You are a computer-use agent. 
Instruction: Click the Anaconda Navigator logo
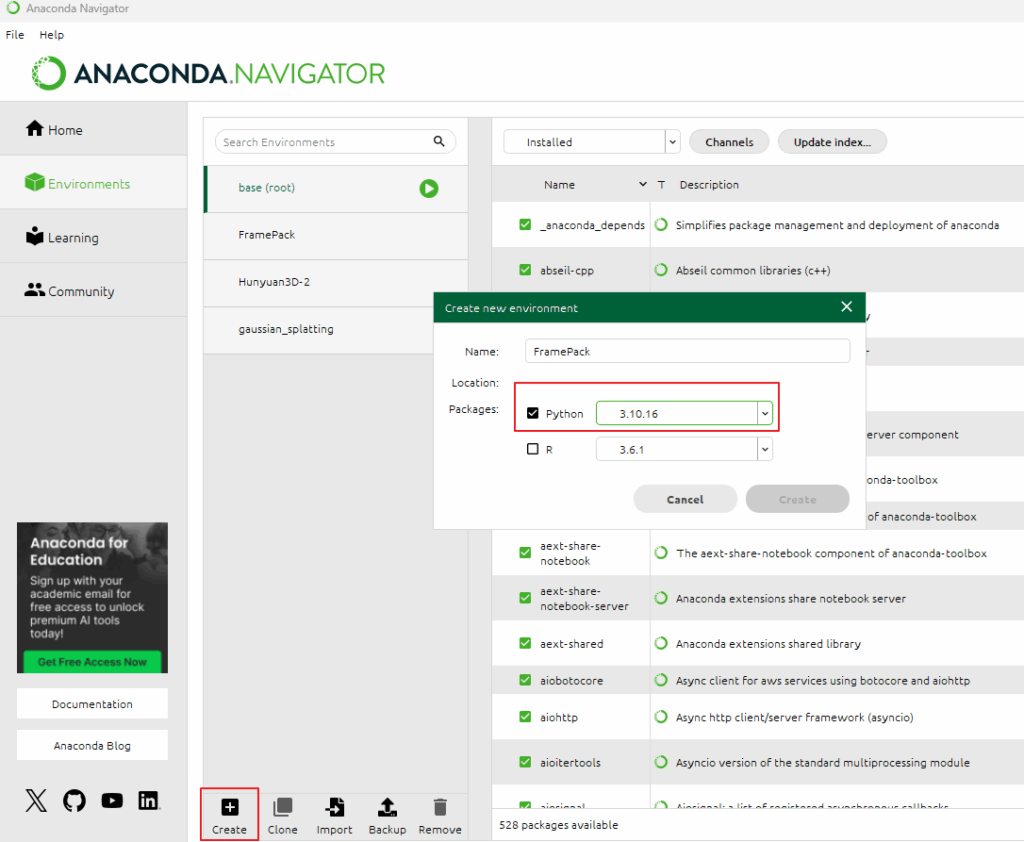tap(208, 73)
